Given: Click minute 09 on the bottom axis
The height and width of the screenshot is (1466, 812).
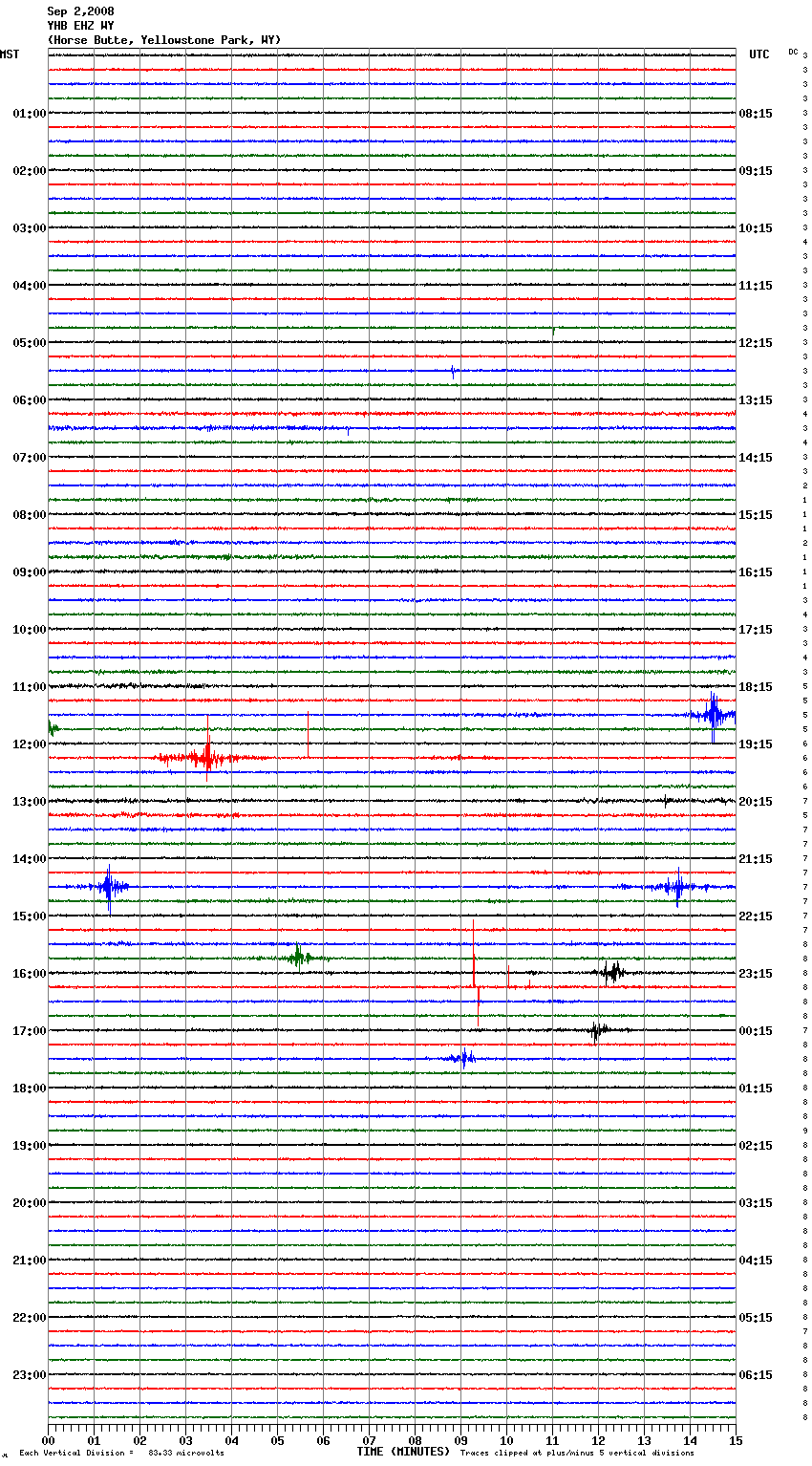Looking at the screenshot, I should click(x=461, y=1440).
